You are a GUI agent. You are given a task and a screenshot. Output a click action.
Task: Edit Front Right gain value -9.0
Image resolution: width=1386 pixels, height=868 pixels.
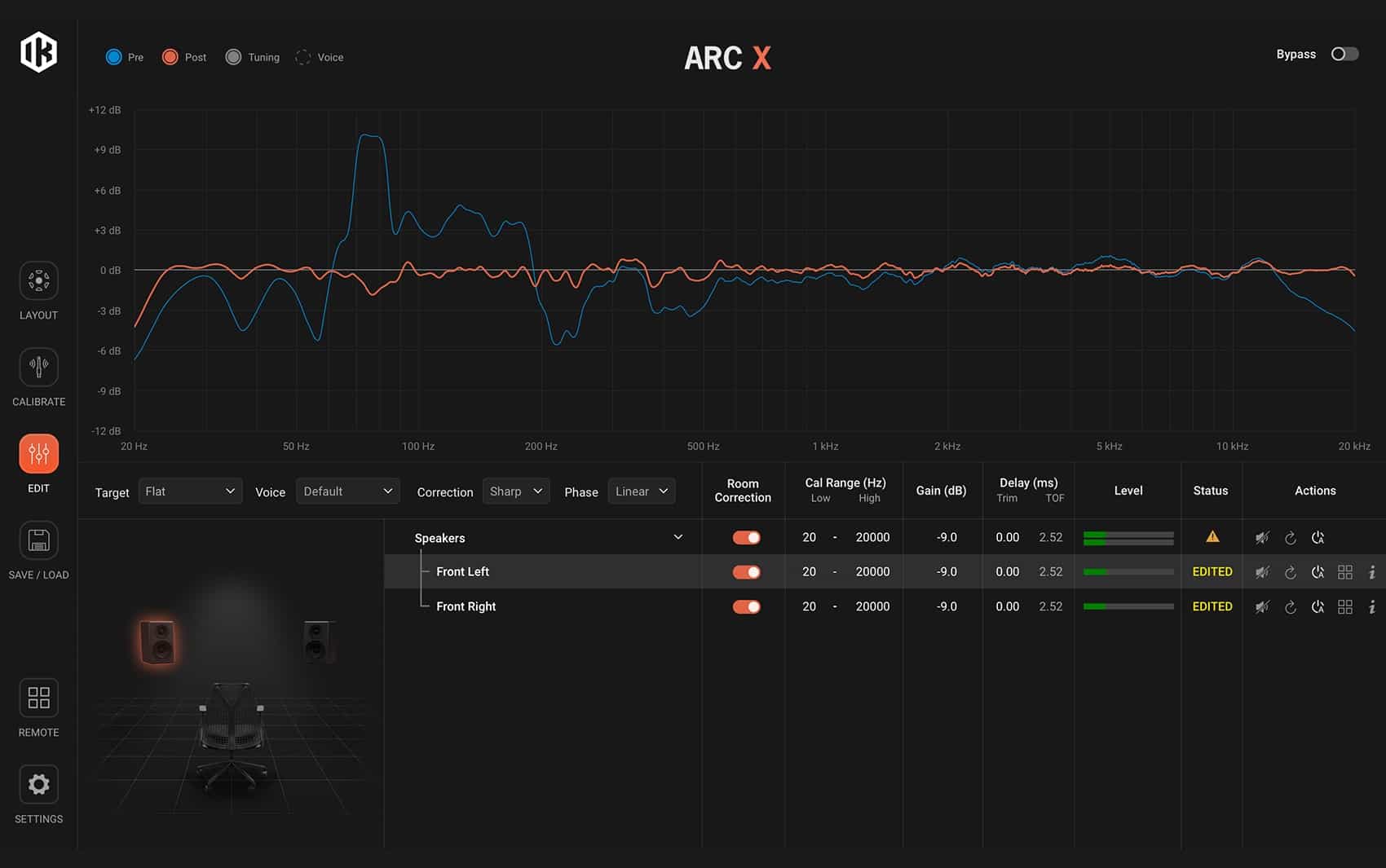(947, 606)
